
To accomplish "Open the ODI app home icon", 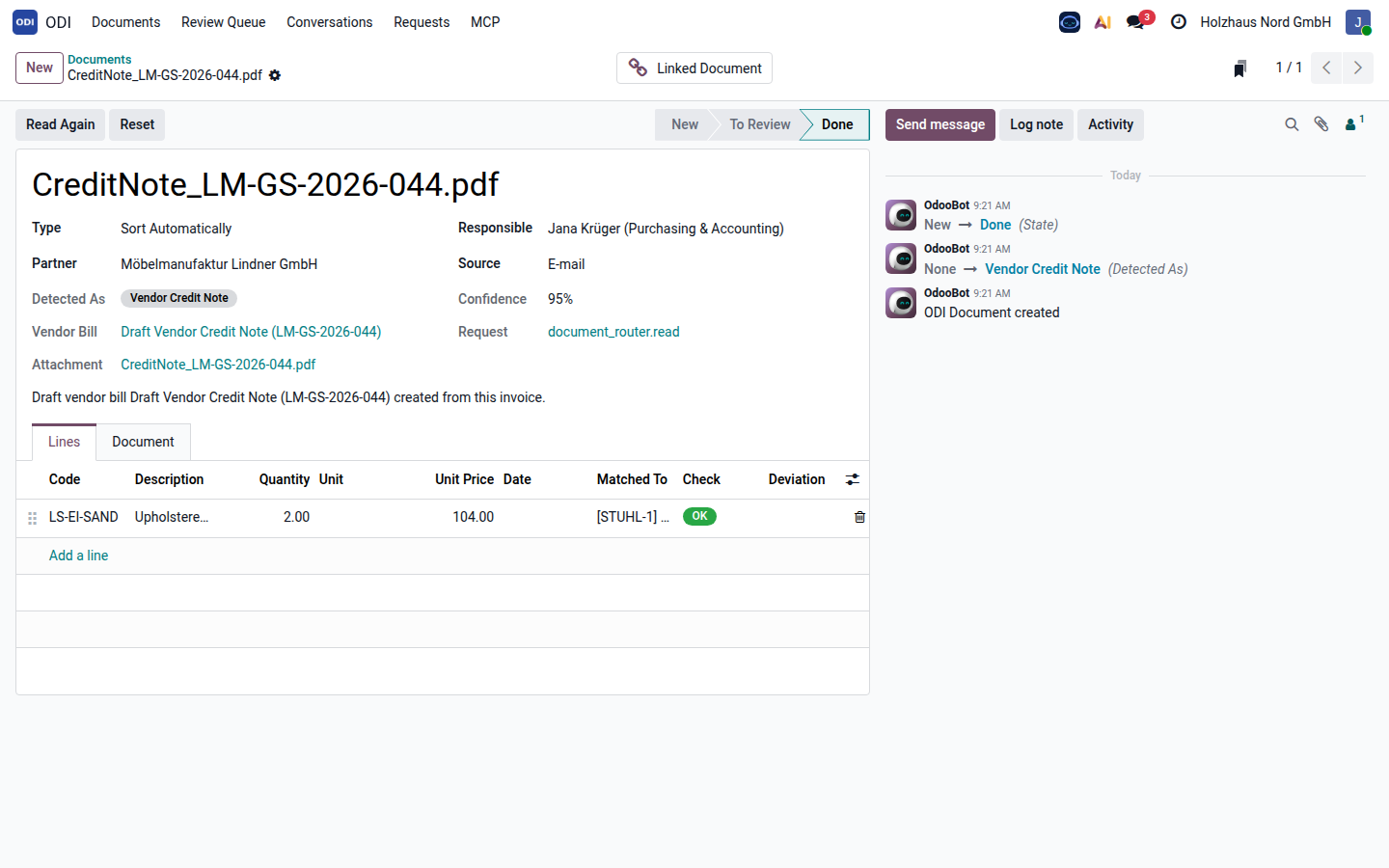I will point(25,22).
